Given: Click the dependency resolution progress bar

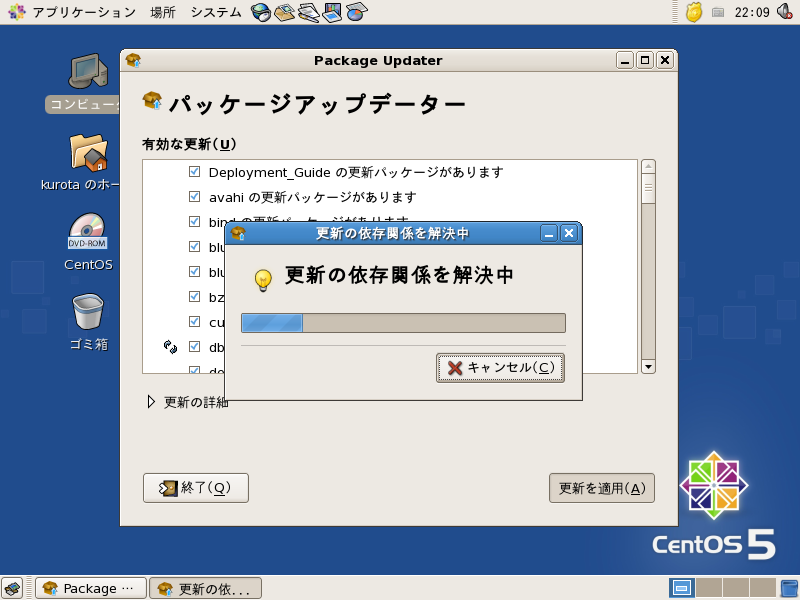Looking at the screenshot, I should coord(403,323).
